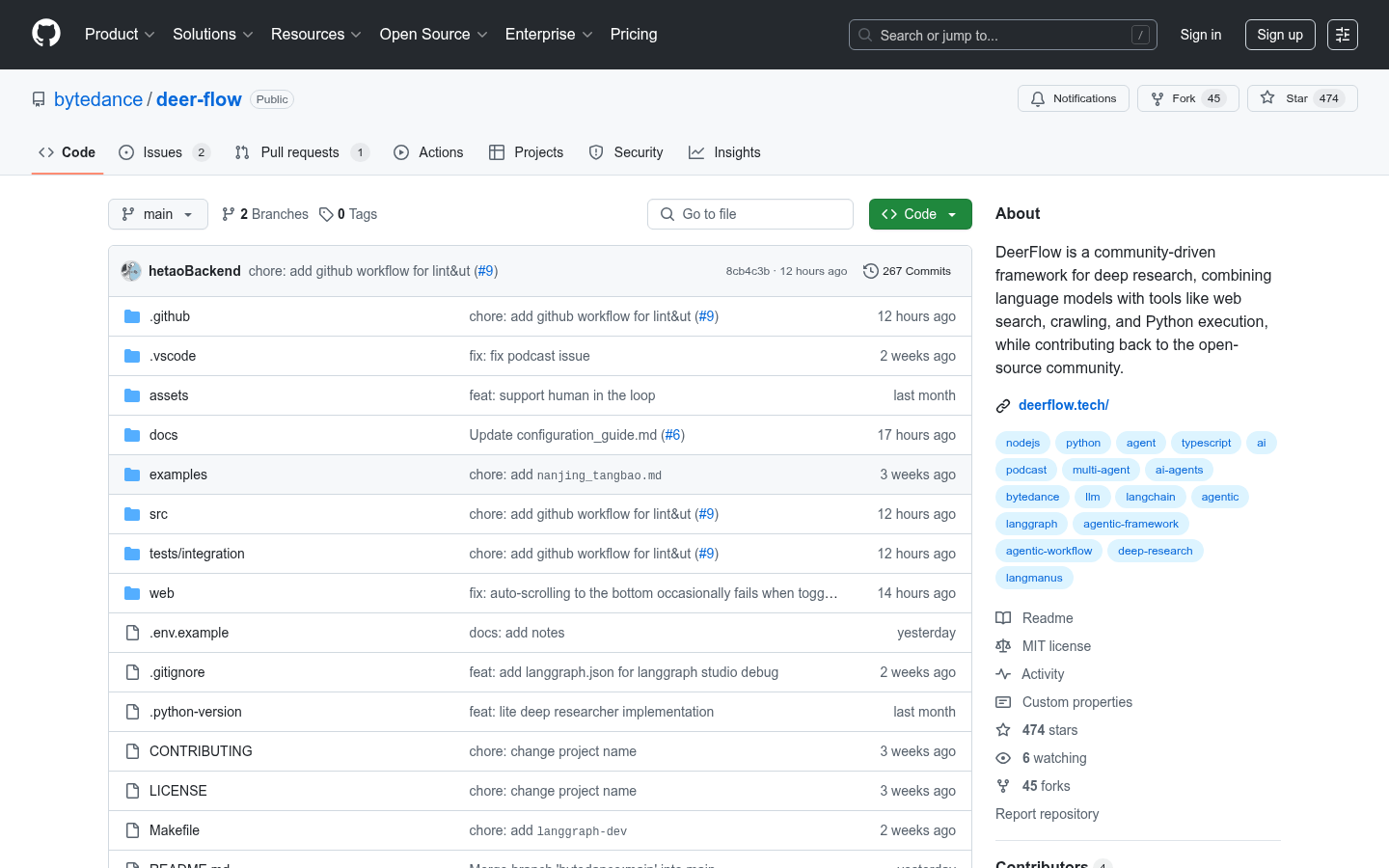The image size is (1389, 868).
Task: Expand the Open Source menu
Action: click(433, 35)
